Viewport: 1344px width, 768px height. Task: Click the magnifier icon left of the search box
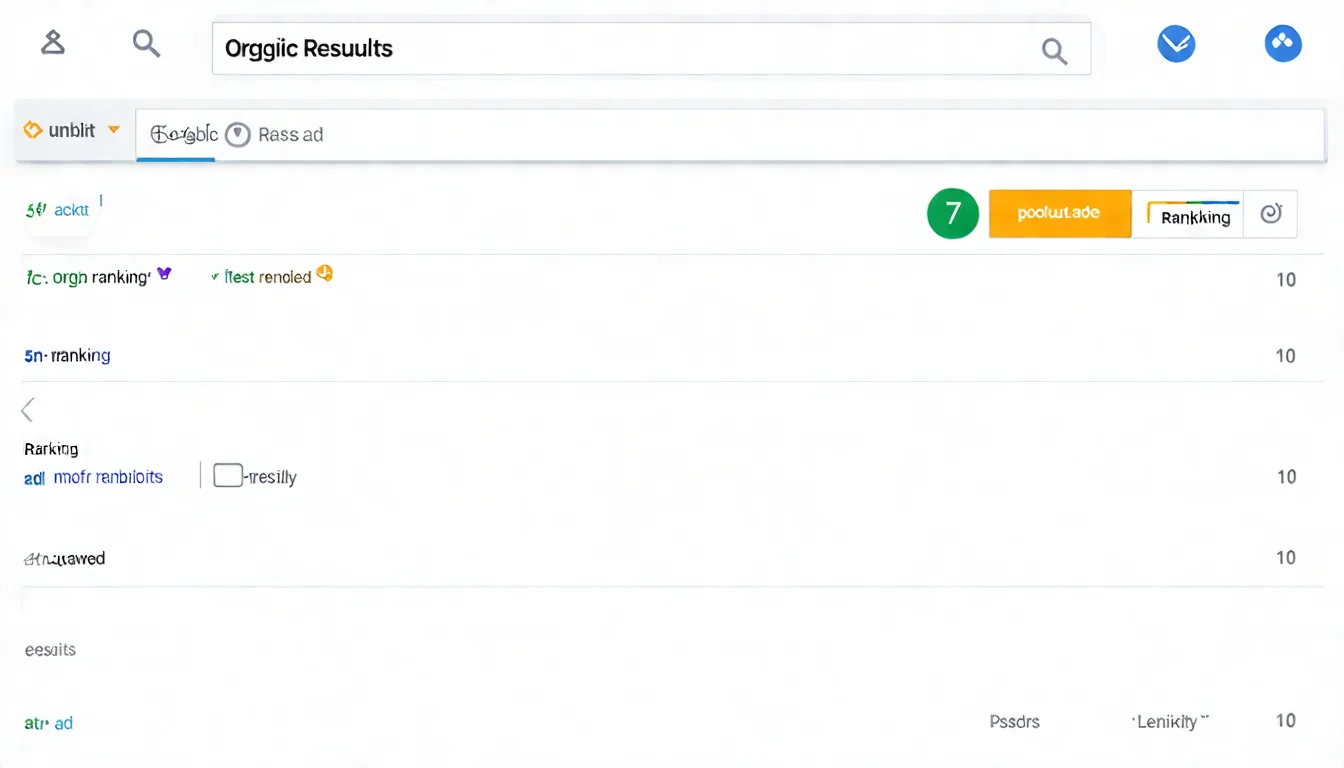click(x=146, y=43)
